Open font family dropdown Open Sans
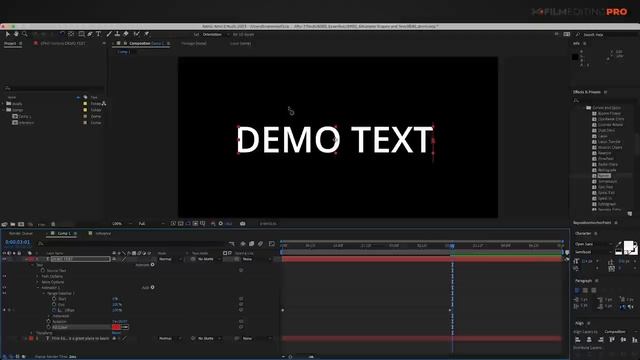640x360 pixels. click(593, 244)
